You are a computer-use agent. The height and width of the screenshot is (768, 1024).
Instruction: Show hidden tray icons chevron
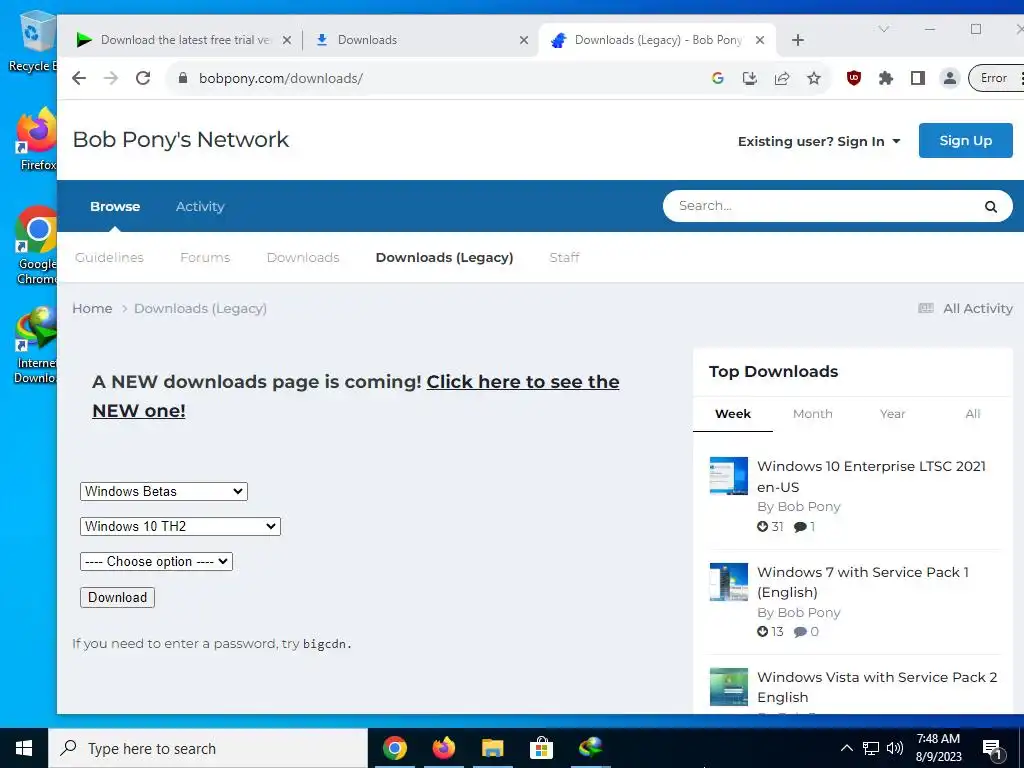[846, 748]
